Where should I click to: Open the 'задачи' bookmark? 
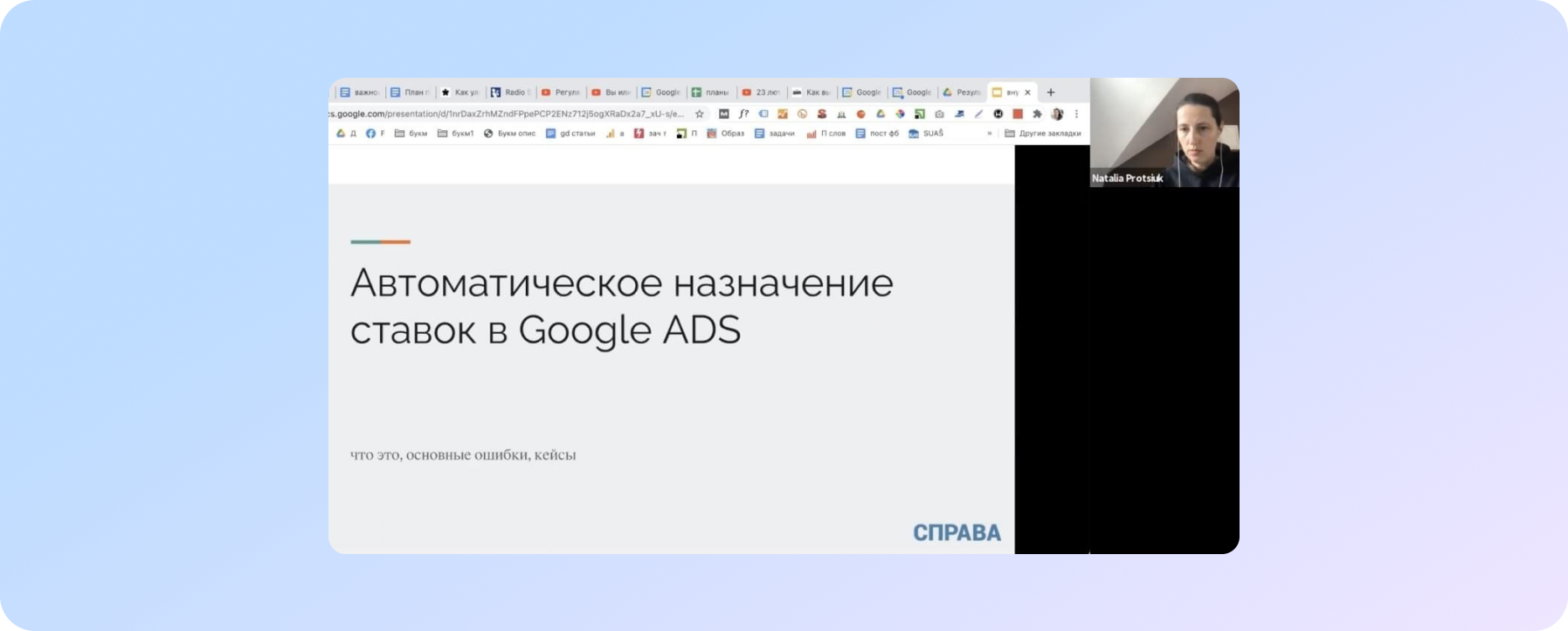pos(775,134)
